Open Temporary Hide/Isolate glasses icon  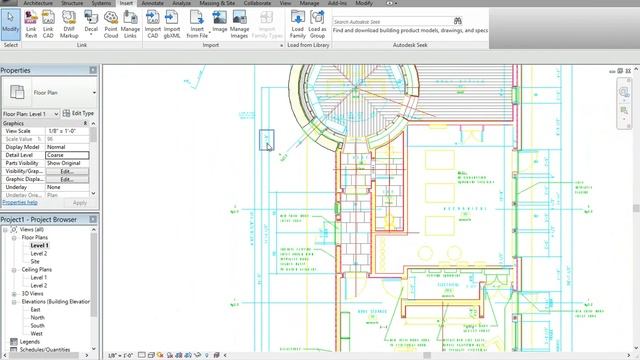pyautogui.click(x=198, y=356)
